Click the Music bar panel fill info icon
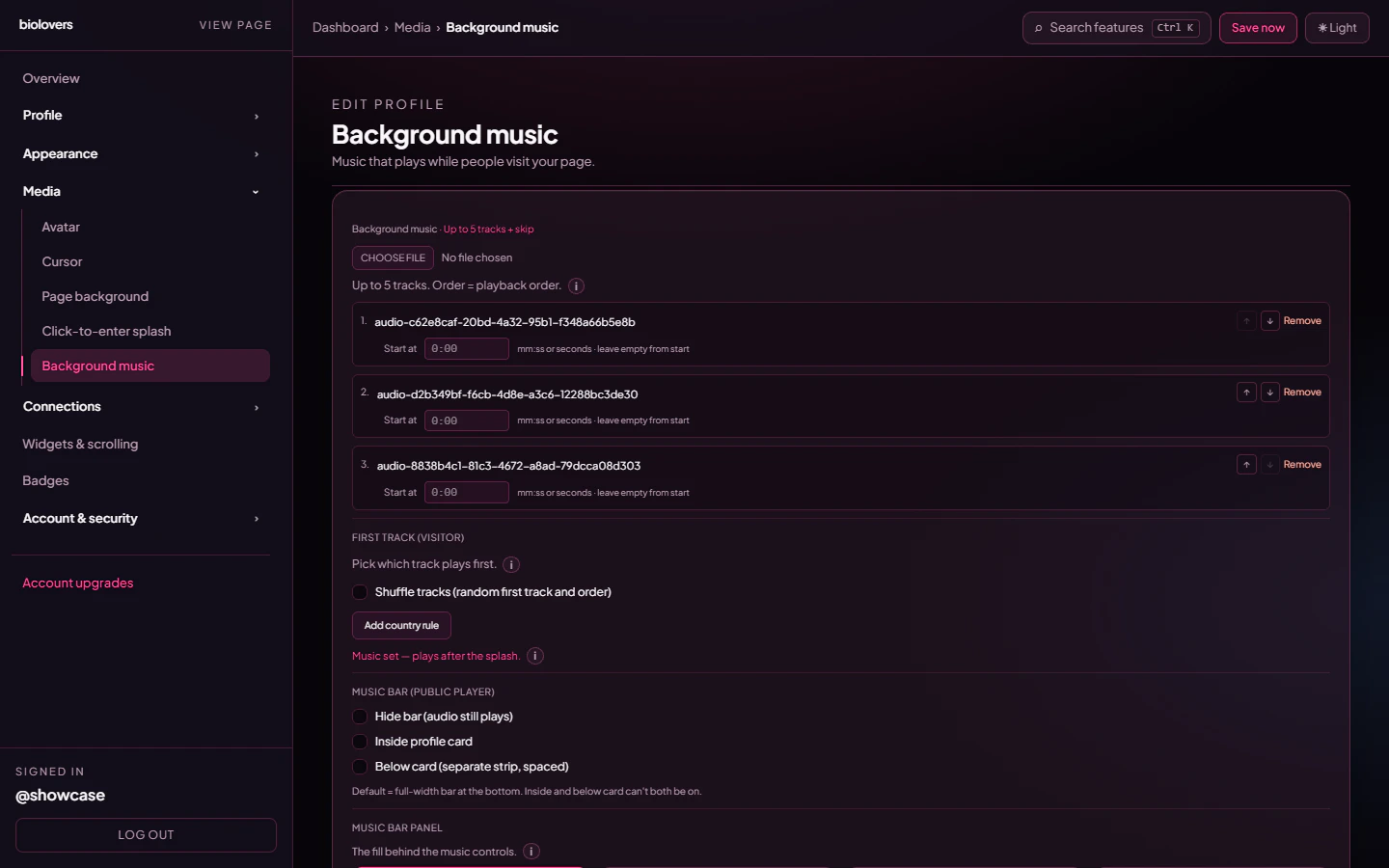 [531, 852]
